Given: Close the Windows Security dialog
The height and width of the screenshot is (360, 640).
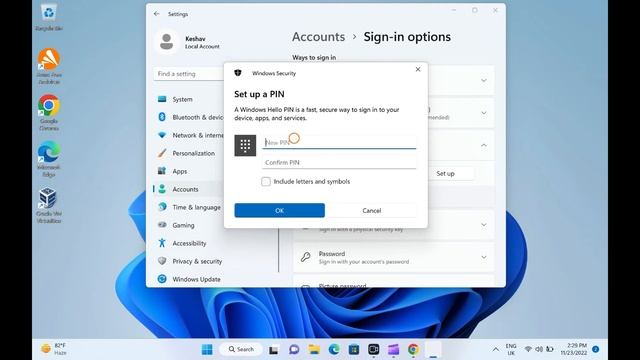Looking at the screenshot, I should (418, 69).
